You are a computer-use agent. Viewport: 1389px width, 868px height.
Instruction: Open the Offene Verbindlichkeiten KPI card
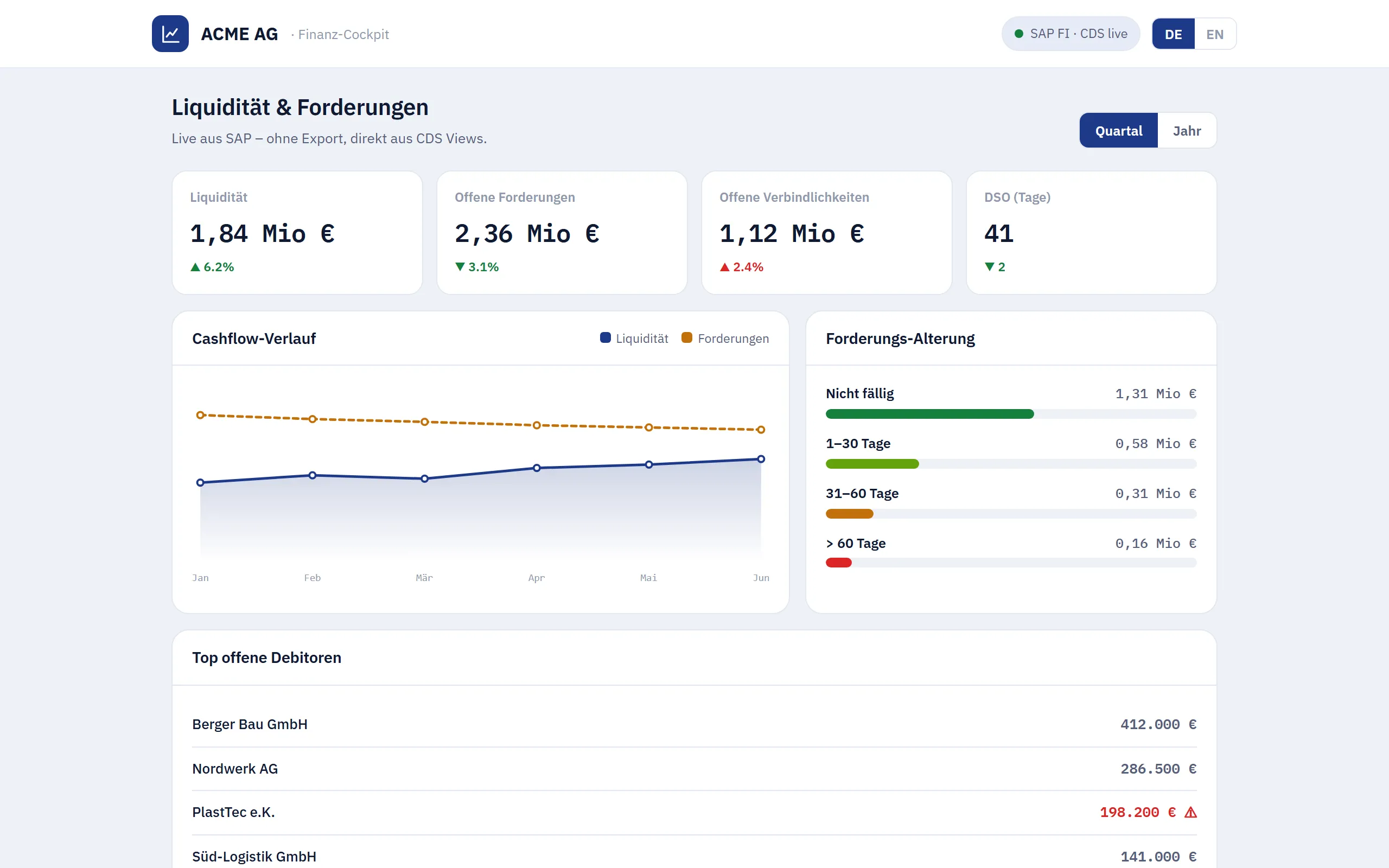coord(826,233)
